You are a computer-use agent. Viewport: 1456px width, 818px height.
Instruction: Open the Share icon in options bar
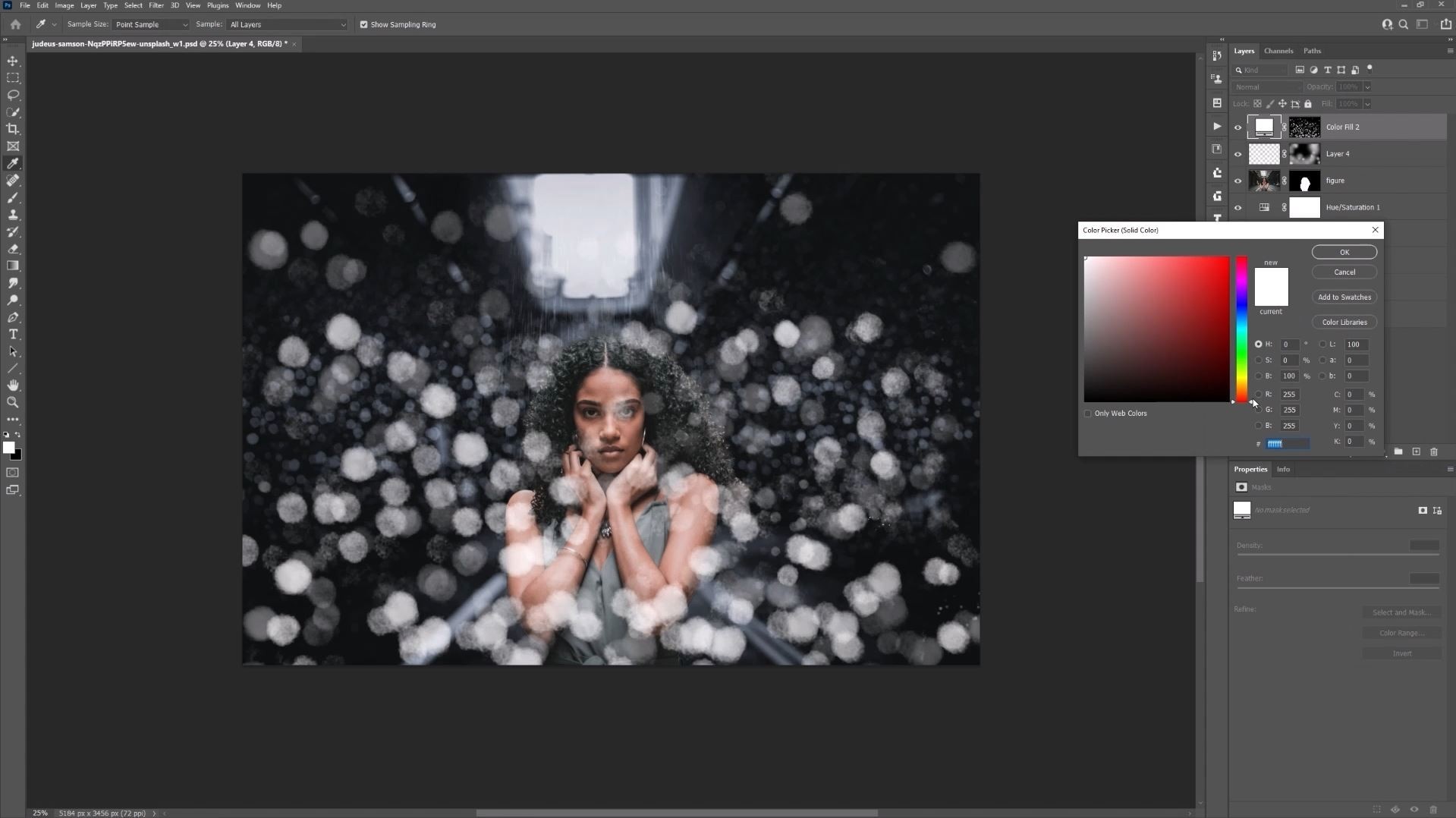1446,24
